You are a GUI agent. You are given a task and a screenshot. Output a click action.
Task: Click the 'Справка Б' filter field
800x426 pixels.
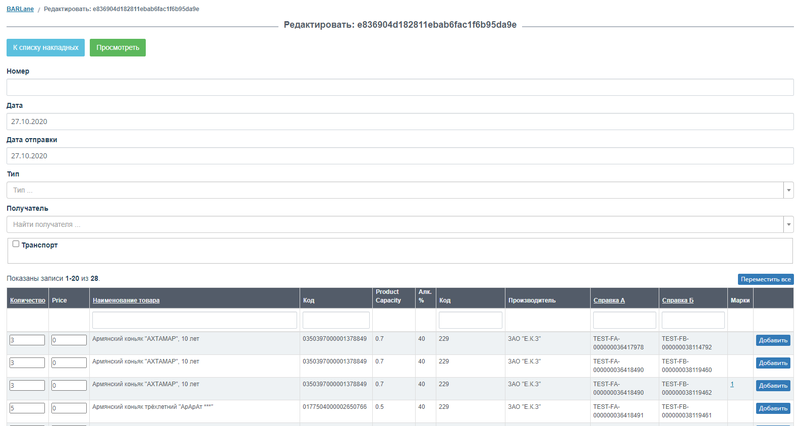693,320
